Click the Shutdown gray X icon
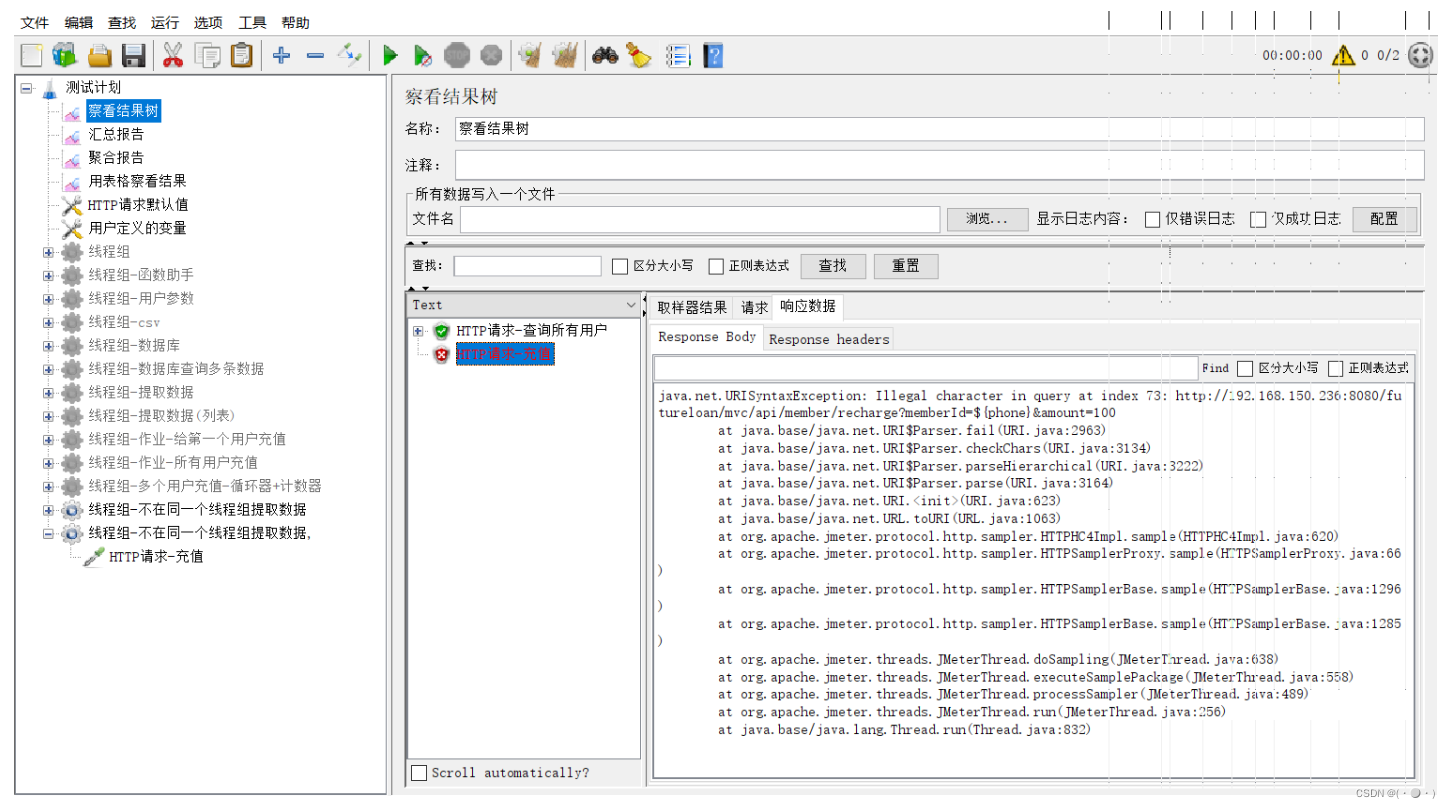This screenshot has width=1450, height=808. pos(491,55)
